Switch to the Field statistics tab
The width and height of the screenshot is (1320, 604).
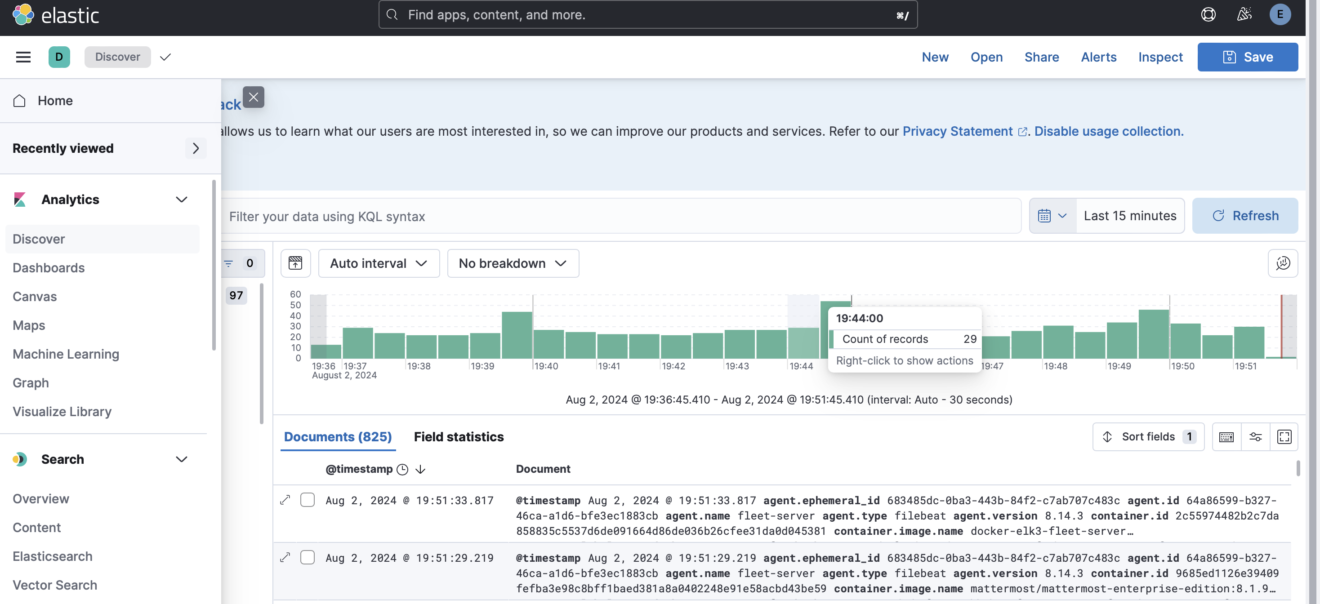pyautogui.click(x=458, y=437)
